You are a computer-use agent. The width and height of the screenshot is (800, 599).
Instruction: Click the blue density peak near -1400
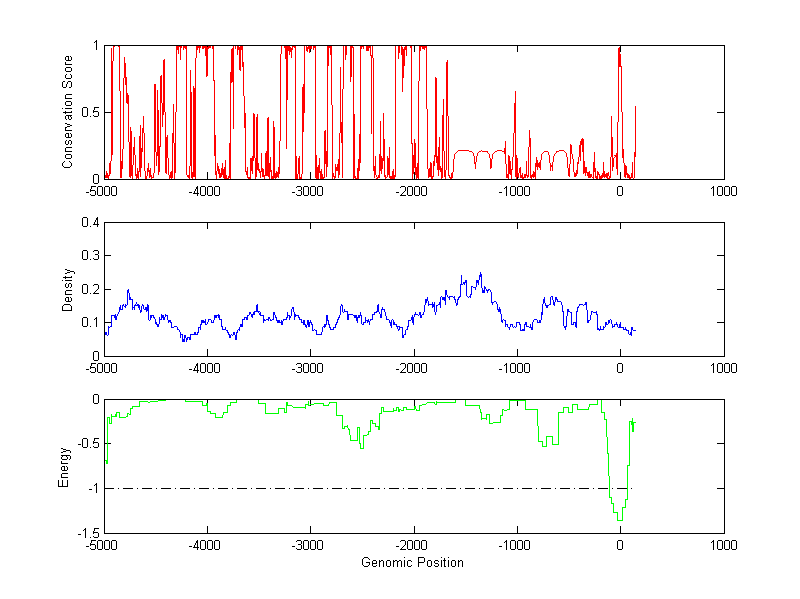coord(480,274)
